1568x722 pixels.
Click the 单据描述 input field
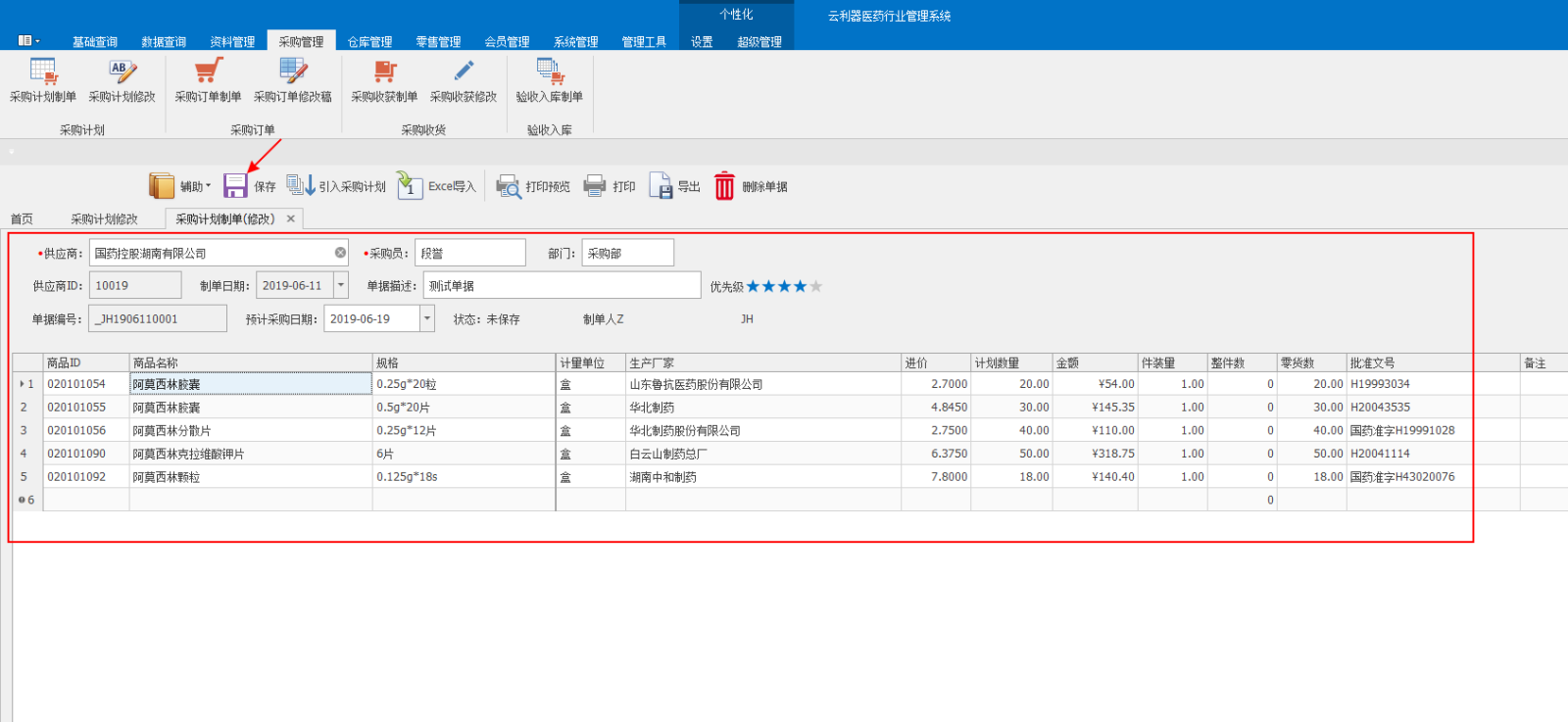pos(561,285)
